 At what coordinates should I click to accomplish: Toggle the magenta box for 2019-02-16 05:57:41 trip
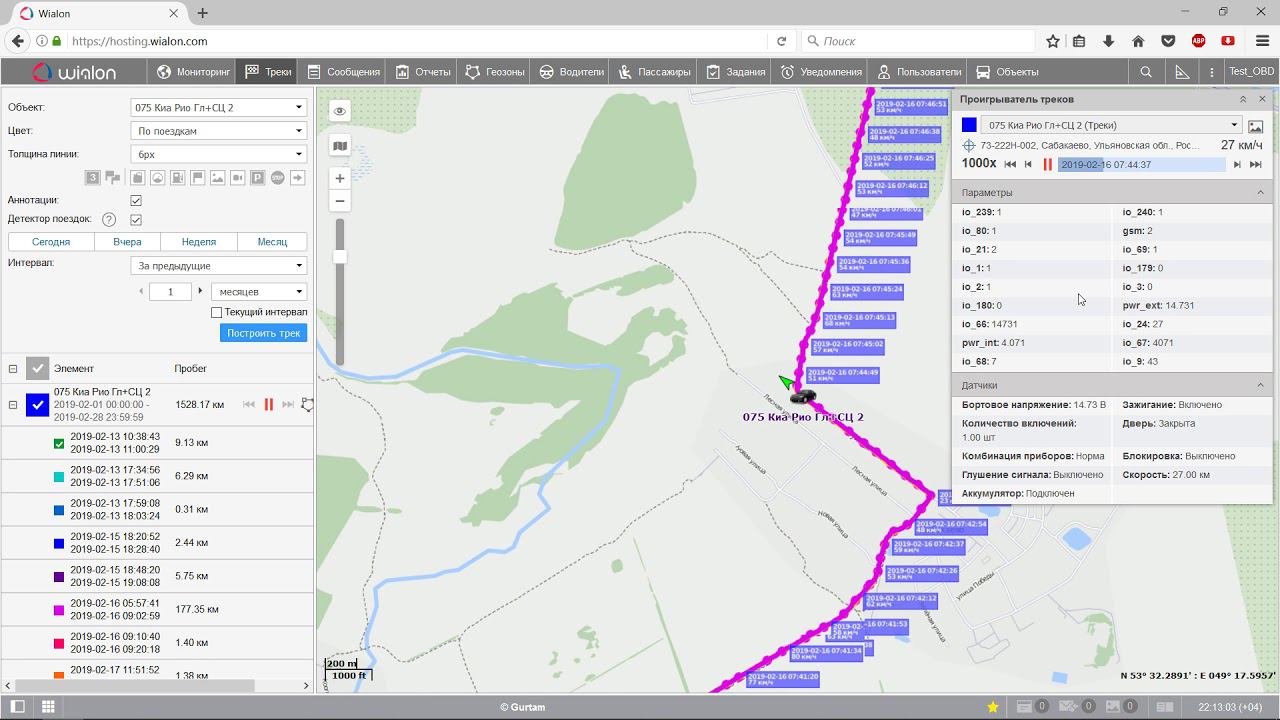[x=59, y=609]
